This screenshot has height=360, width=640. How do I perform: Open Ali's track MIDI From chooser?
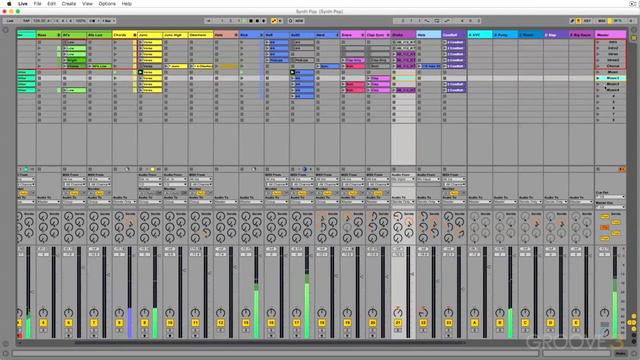click(x=74, y=179)
